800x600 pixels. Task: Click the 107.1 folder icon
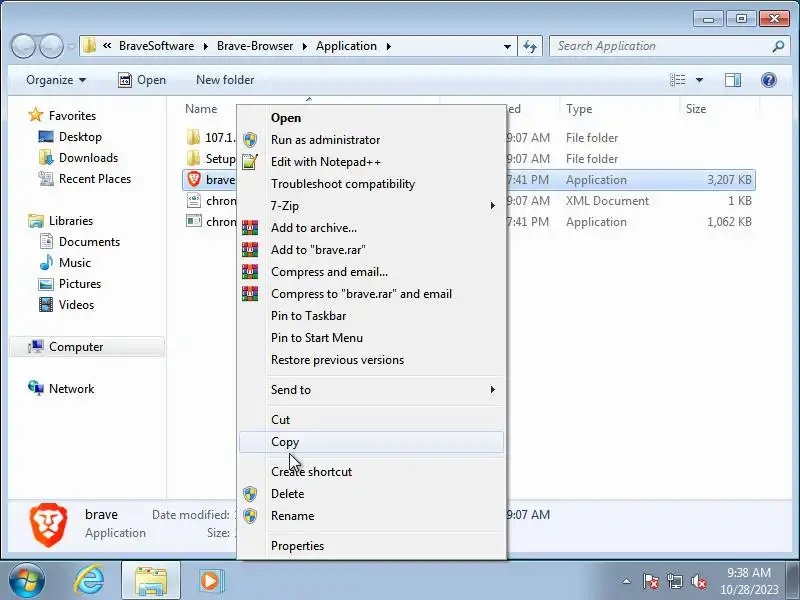193,137
